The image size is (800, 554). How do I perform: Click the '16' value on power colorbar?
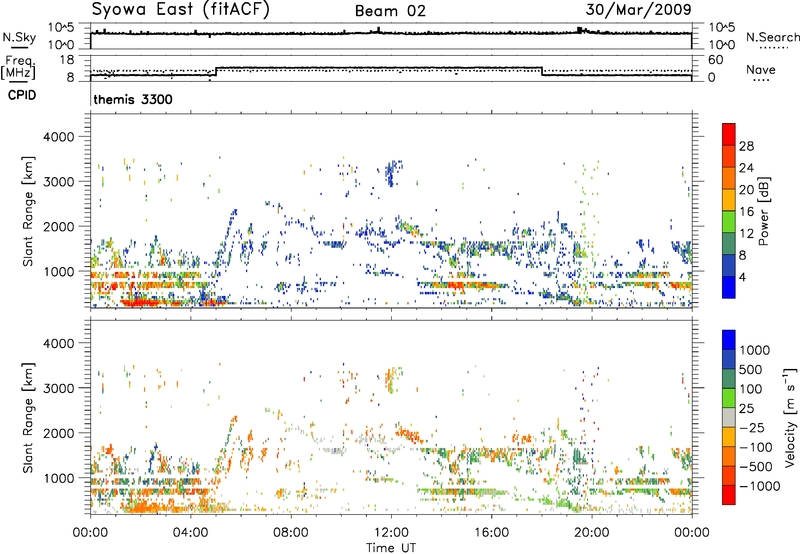click(x=746, y=212)
